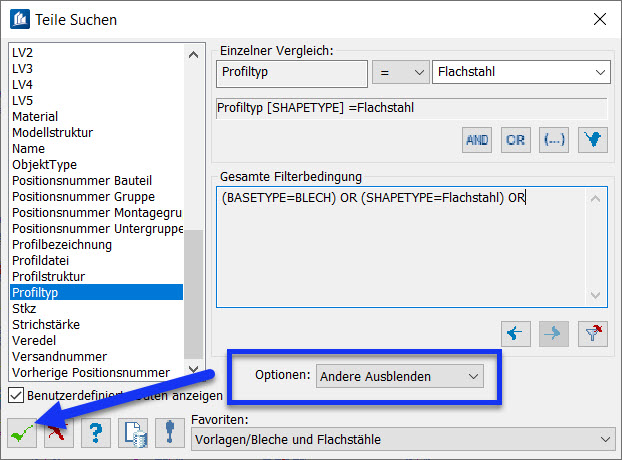Select Profildatei in attribute list
The height and width of the screenshot is (460, 622).
point(96,261)
